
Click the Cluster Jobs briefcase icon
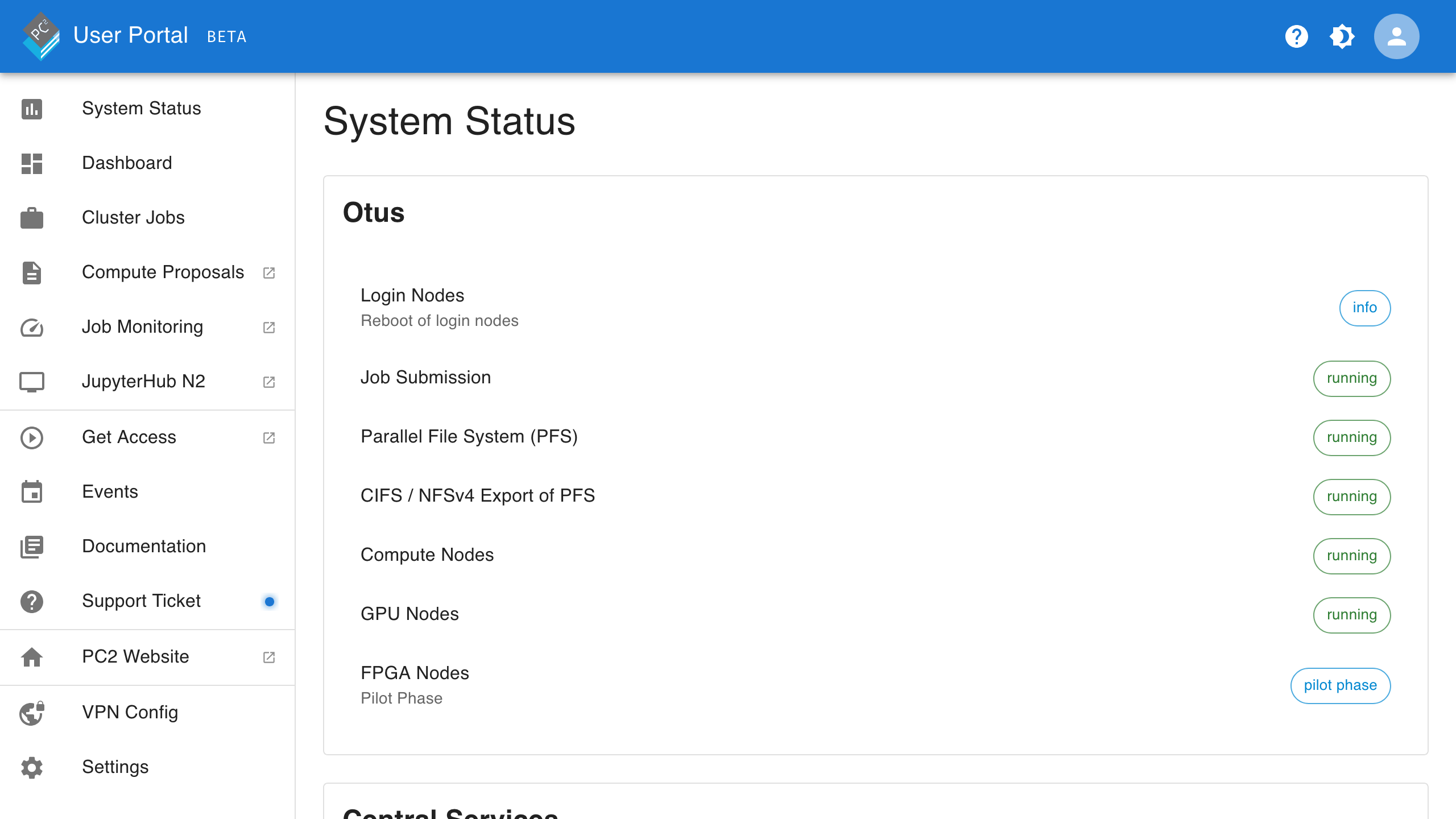[32, 218]
